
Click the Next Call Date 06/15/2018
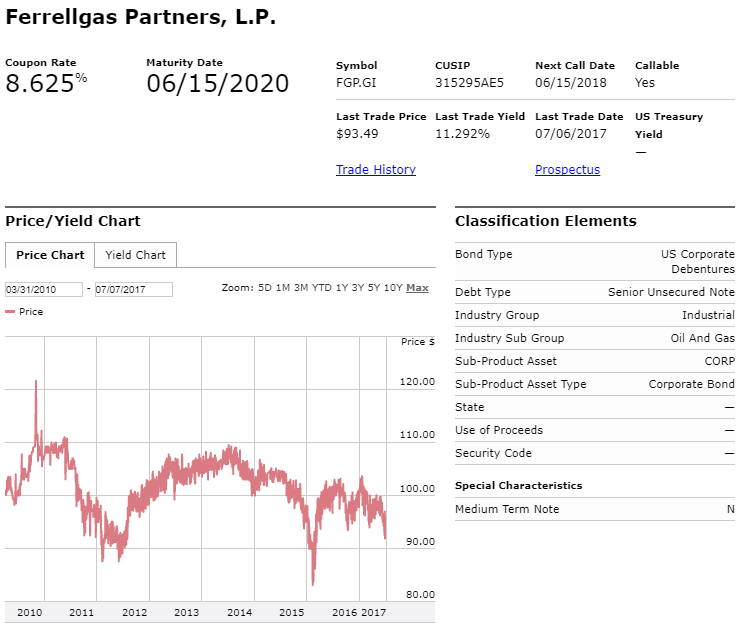(x=571, y=83)
